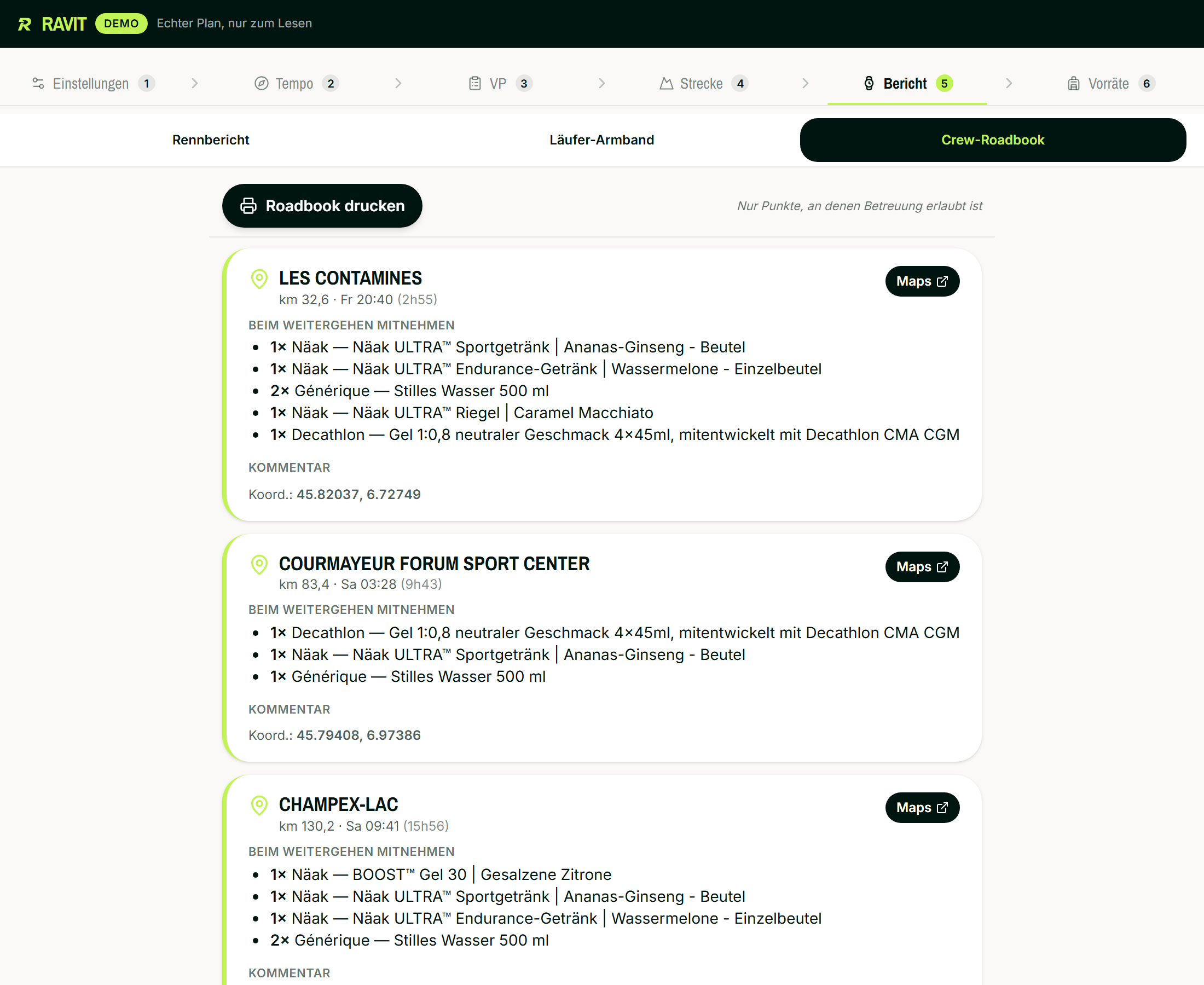Image resolution: width=1204 pixels, height=985 pixels.
Task: Go to the Tempo step tab
Action: pos(296,83)
